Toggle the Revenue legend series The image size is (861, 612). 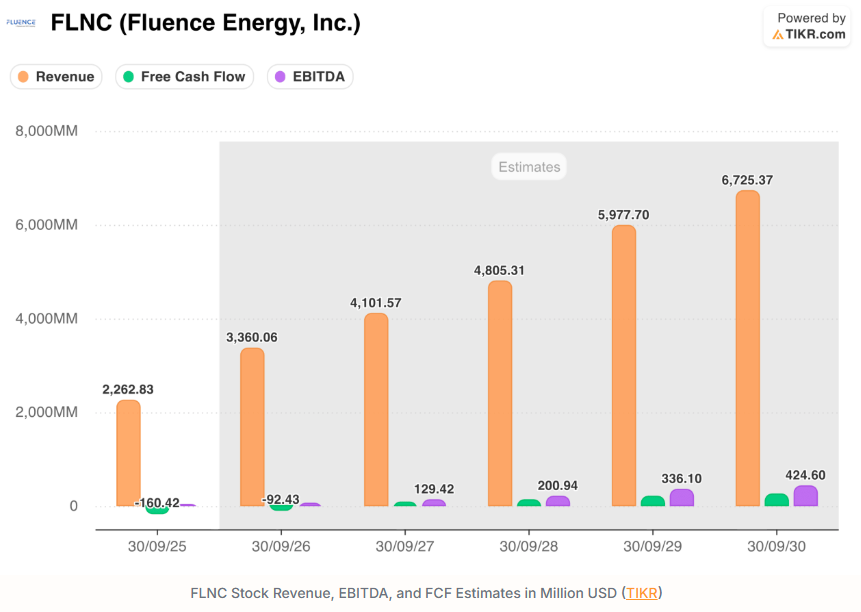pyautogui.click(x=56, y=77)
